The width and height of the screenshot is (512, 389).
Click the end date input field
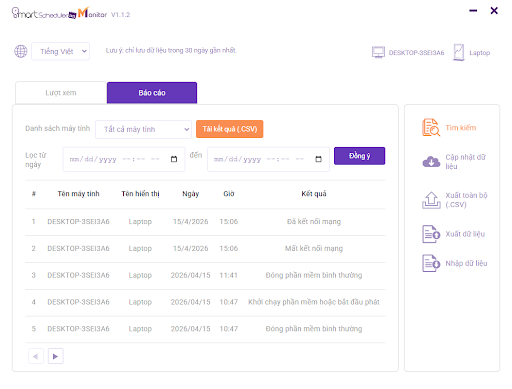268,159
